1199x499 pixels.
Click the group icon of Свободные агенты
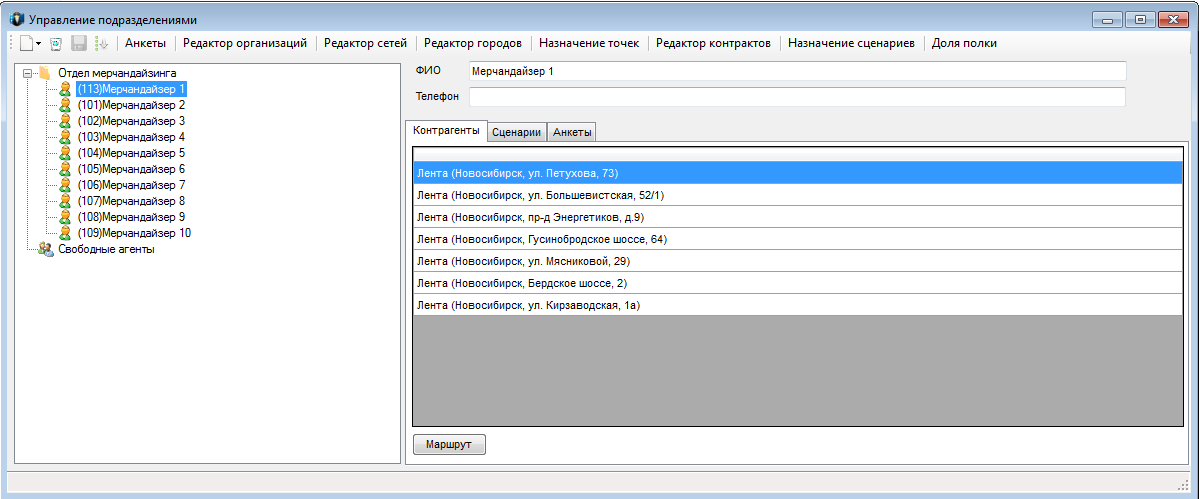pos(46,250)
